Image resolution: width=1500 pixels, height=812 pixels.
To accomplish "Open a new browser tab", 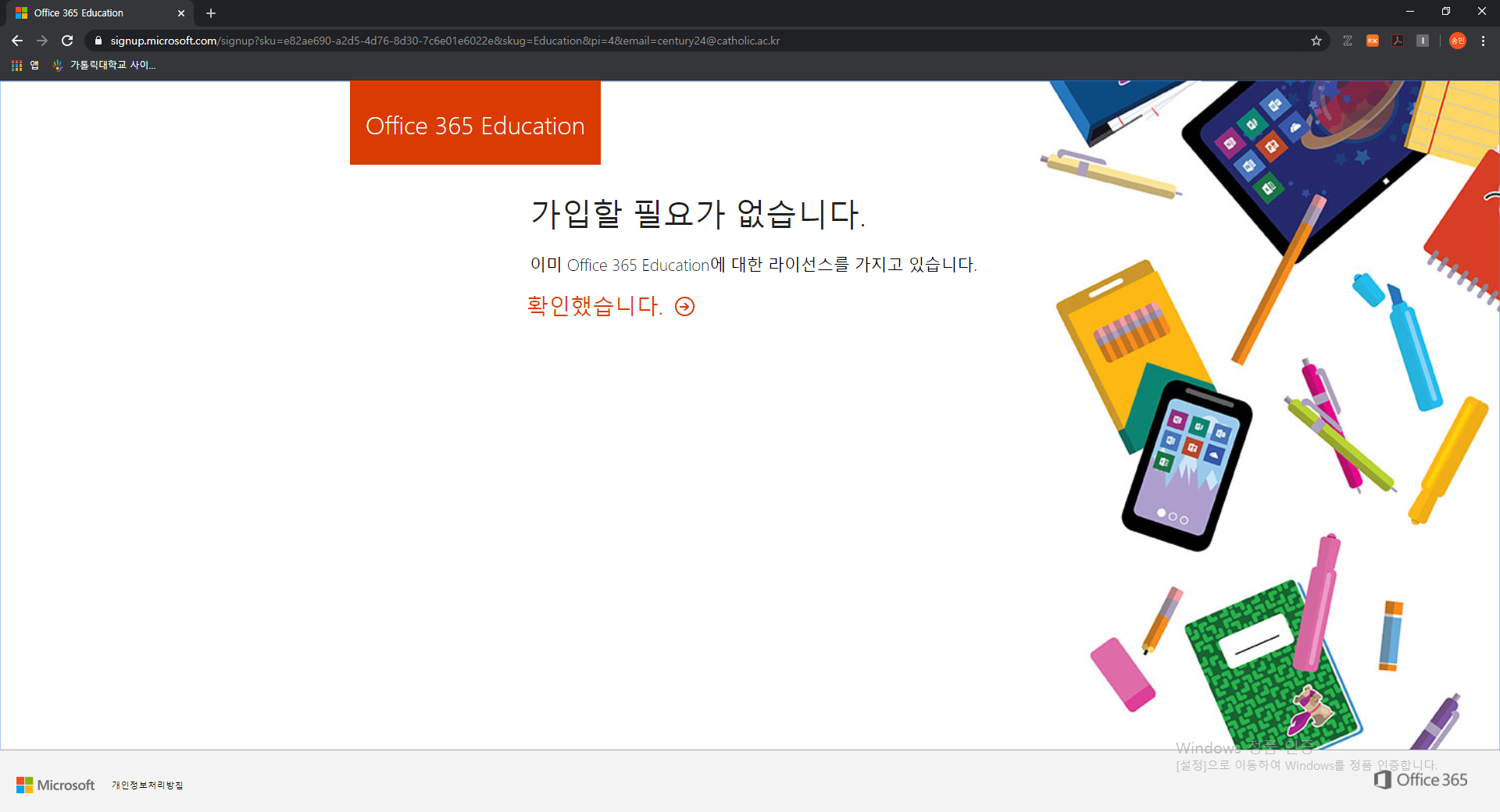I will click(210, 12).
